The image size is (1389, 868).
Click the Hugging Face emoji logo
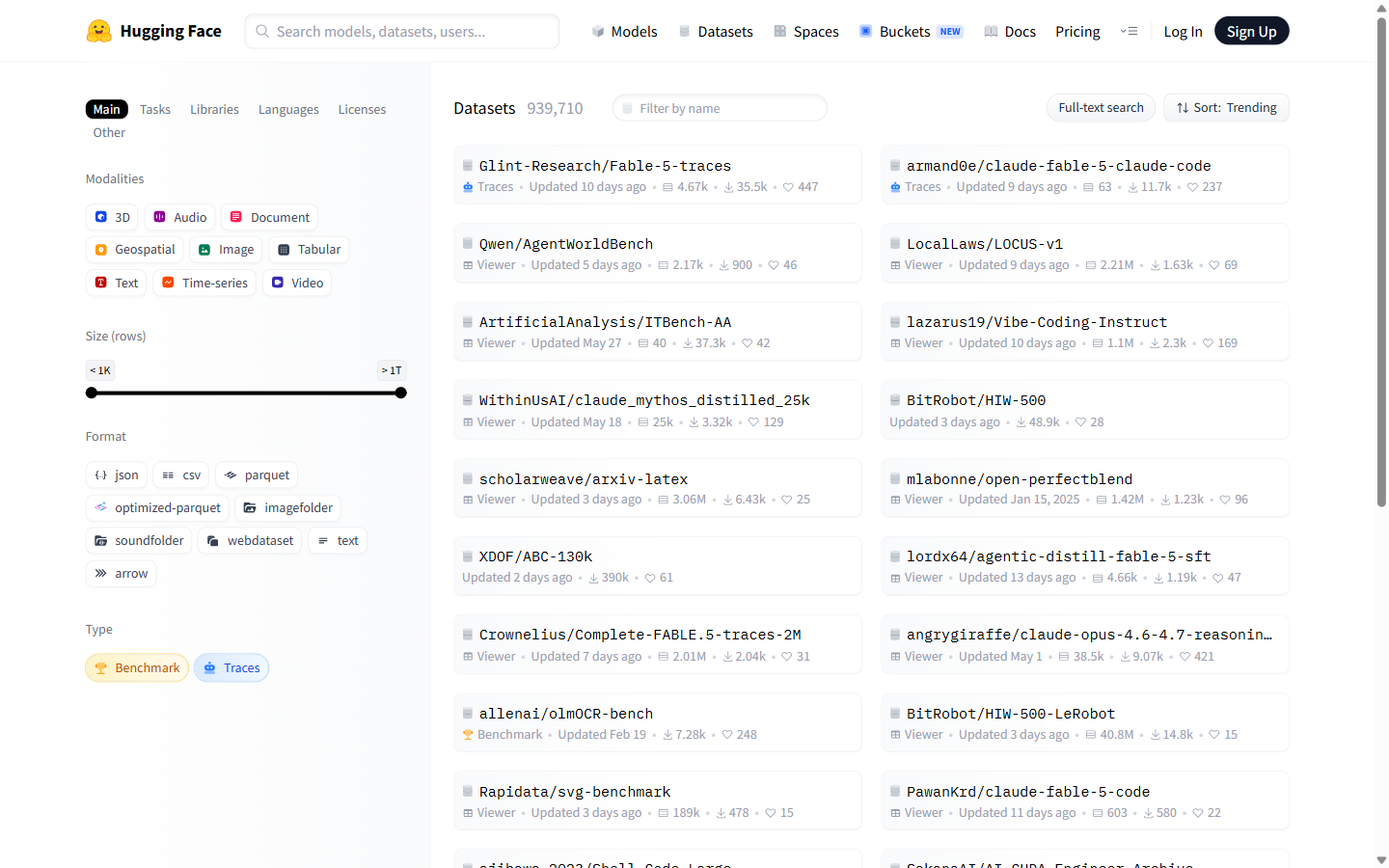[x=98, y=31]
